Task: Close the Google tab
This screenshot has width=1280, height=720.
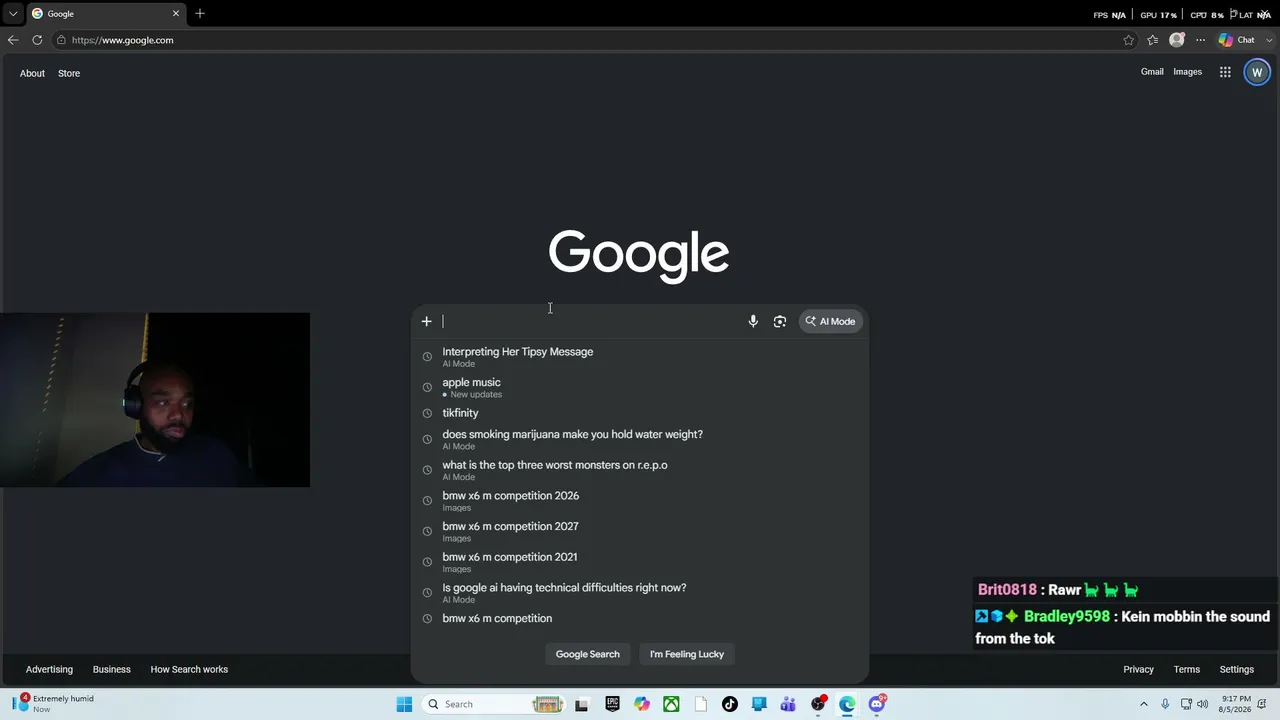Action: pyautogui.click(x=176, y=14)
